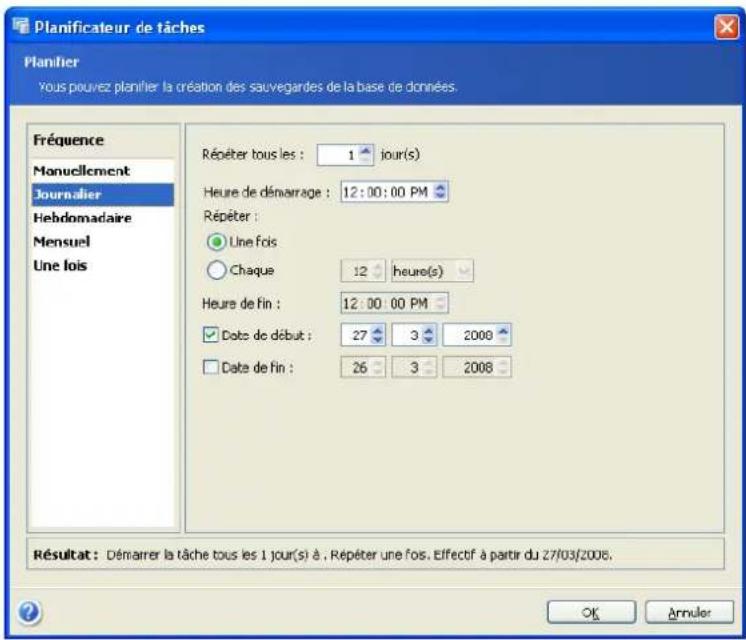Click the Fréquence panel header
This screenshot has width=746, height=640.
(69, 140)
